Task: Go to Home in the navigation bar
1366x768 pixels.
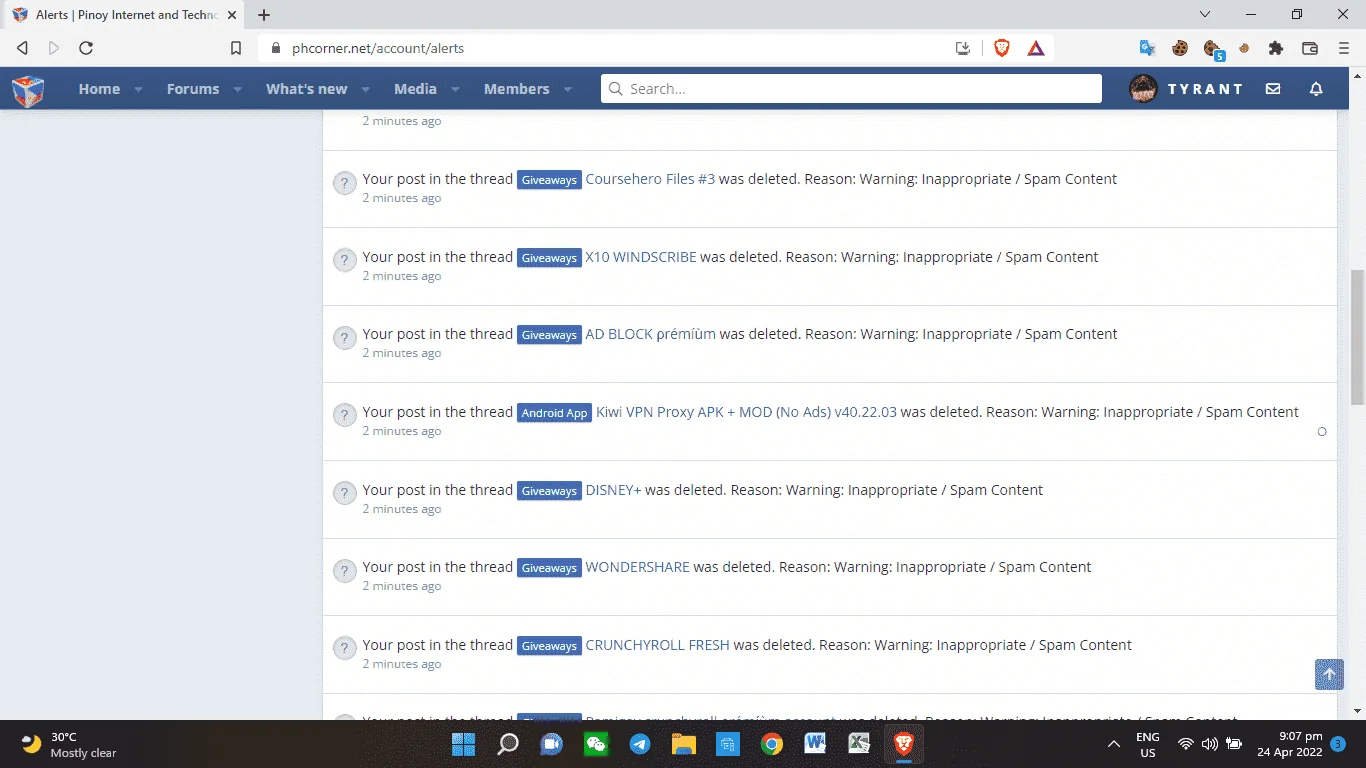Action: (x=99, y=89)
